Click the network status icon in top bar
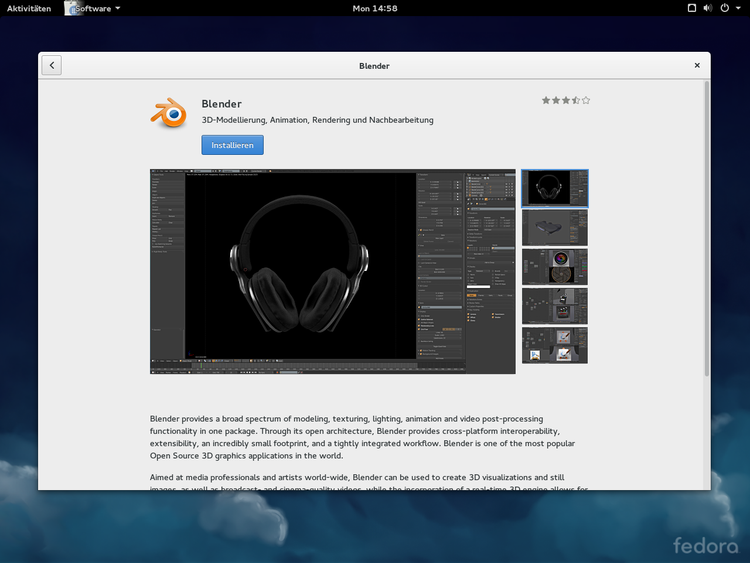Image resolution: width=750 pixels, height=563 pixels. pos(691,8)
